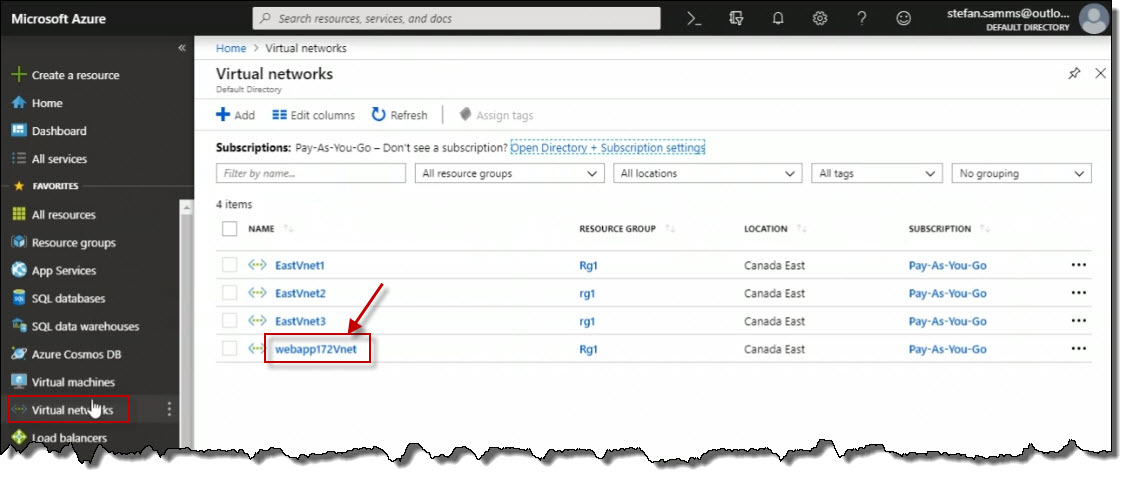
Task: Click the Home breadcrumb link
Action: pyautogui.click(x=231, y=48)
